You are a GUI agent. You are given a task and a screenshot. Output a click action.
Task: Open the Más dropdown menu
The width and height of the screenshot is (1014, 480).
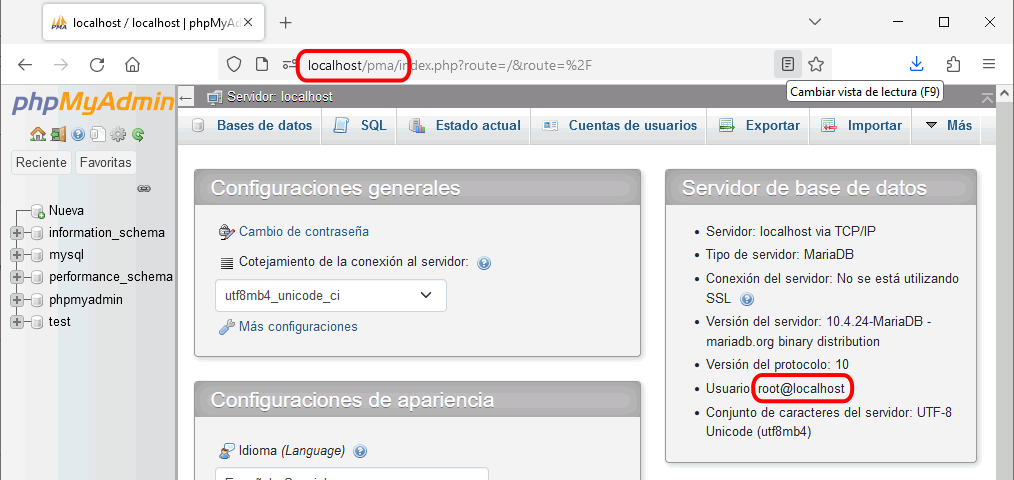(x=948, y=126)
